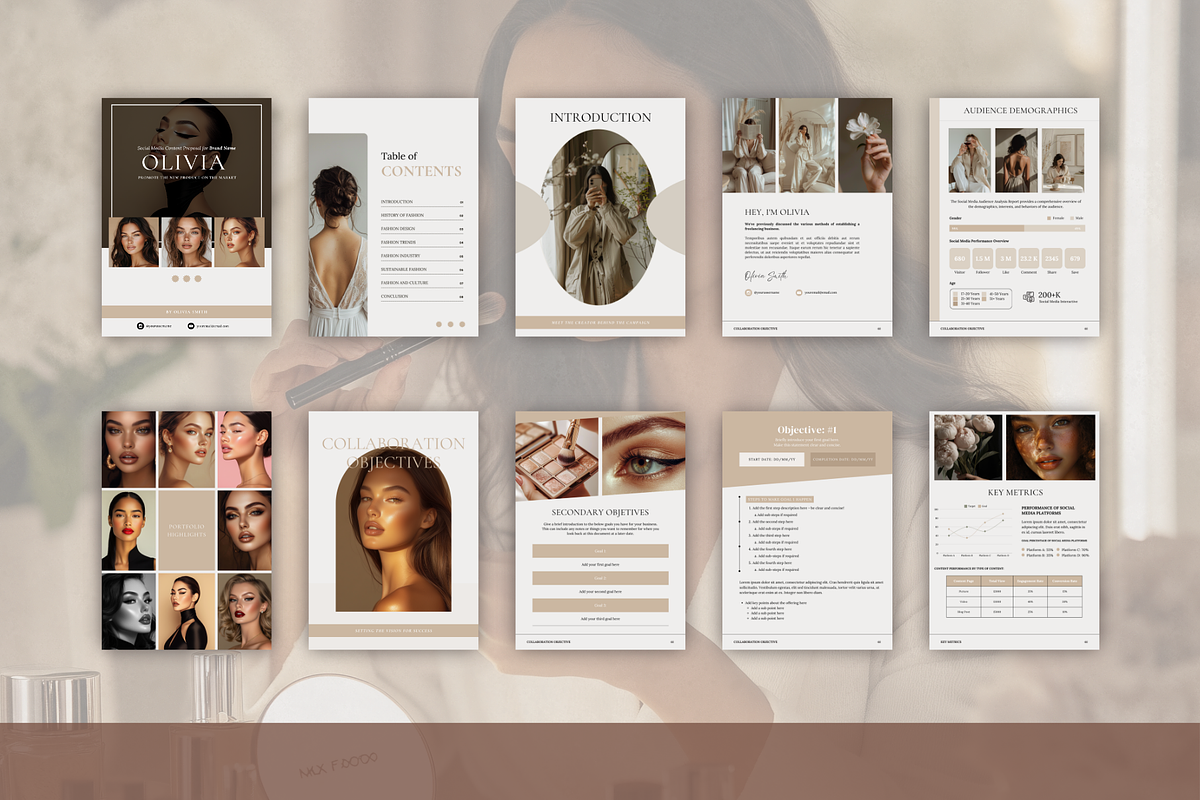The height and width of the screenshot is (800, 1200).
Task: Click the 23.2 K Comment stat box
Action: 1028,260
